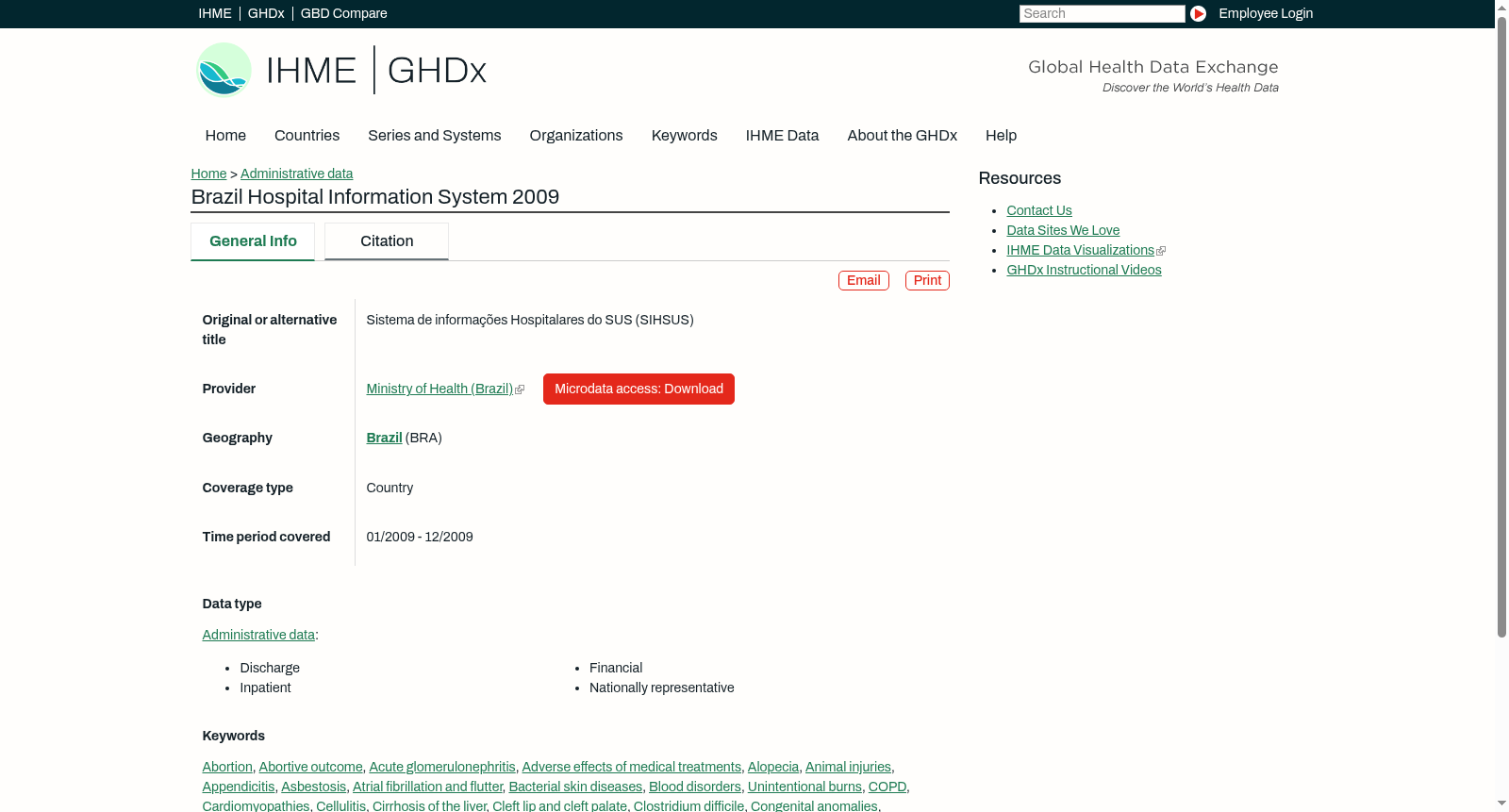Click the Email button
Screen dimensions: 1509x812
[x=864, y=280]
